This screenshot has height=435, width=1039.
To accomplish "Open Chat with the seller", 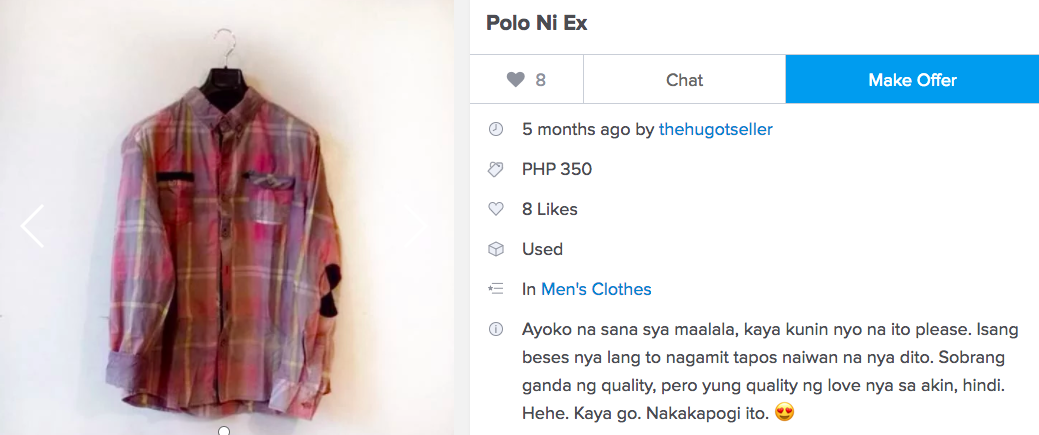I will [x=684, y=80].
